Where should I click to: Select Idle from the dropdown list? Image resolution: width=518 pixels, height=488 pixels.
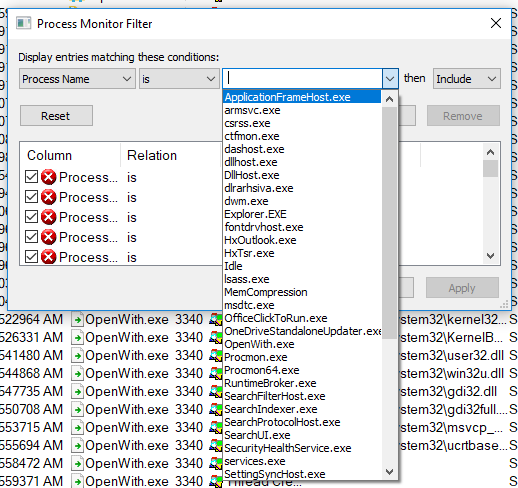point(302,266)
